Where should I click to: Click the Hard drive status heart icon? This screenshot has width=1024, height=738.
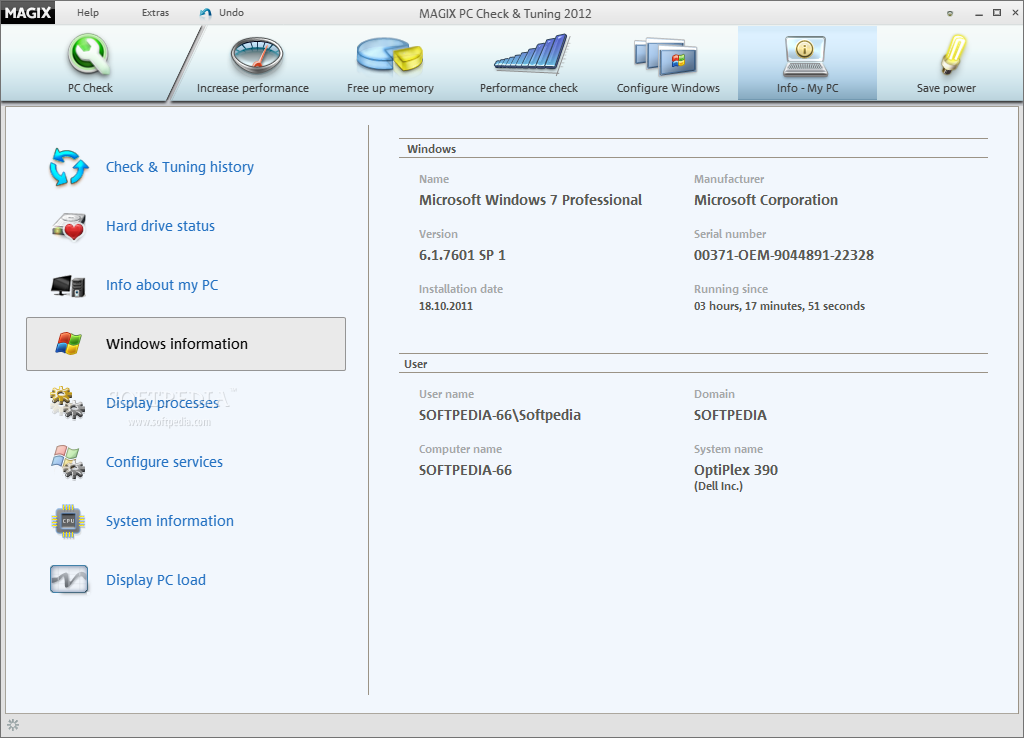[x=69, y=227]
